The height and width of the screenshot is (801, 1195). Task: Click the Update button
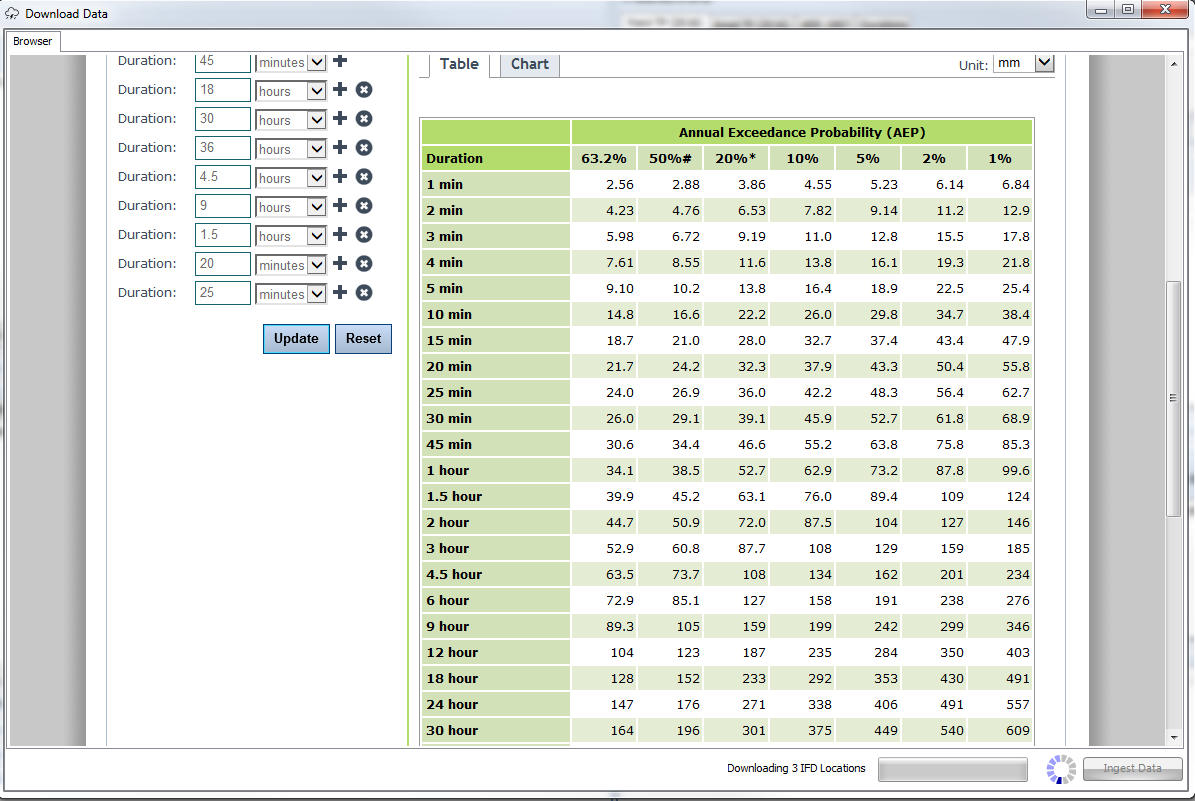[x=296, y=338]
